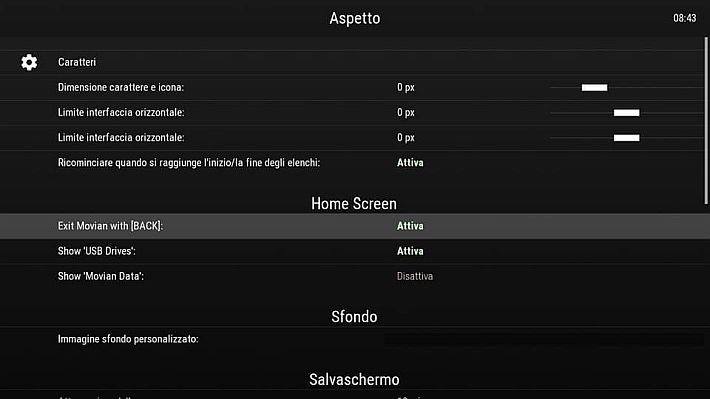The height and width of the screenshot is (399, 710).
Task: Select the Sfondo section header
Action: [354, 317]
